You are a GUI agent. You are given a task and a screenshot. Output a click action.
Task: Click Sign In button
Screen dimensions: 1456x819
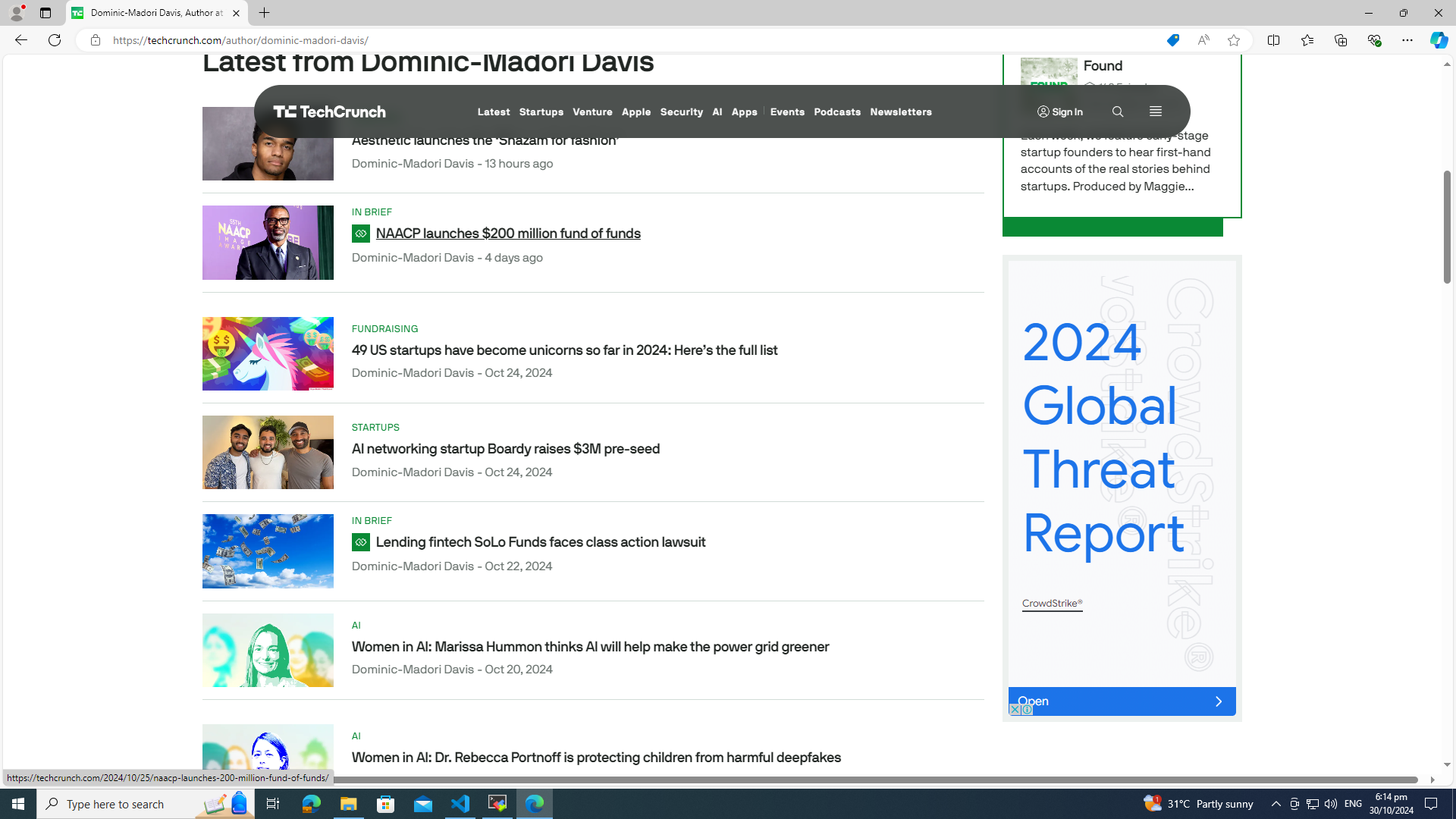point(1059,111)
